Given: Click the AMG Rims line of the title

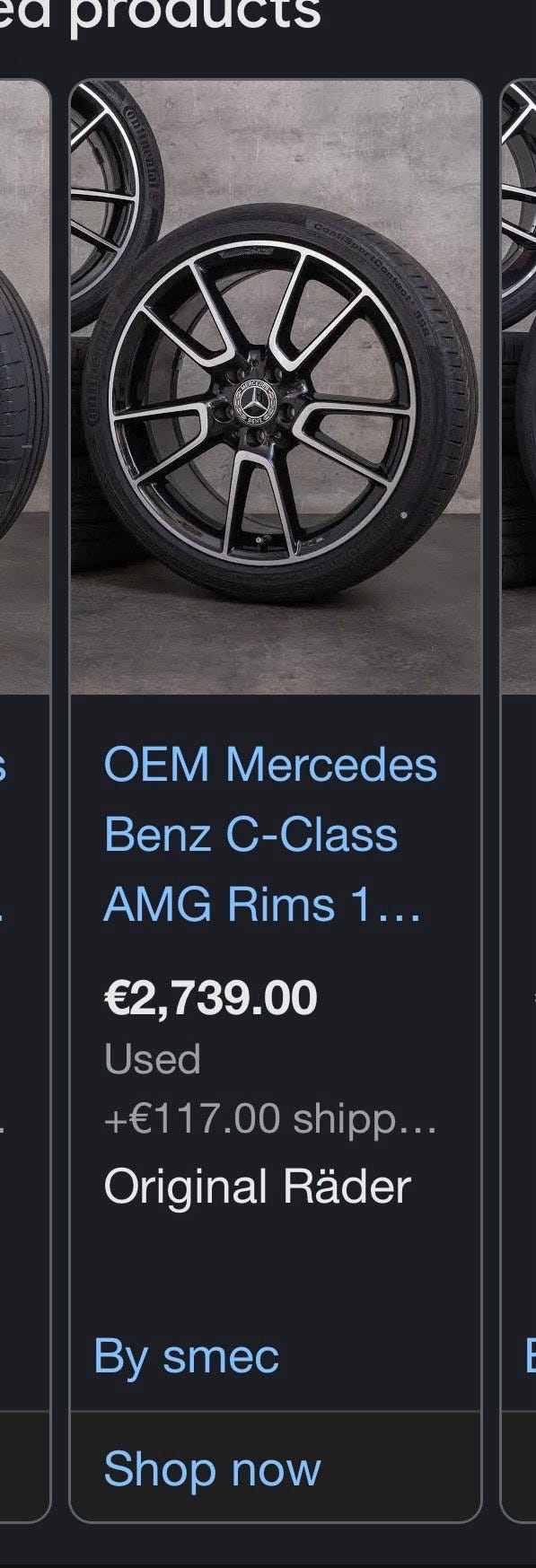Looking at the screenshot, I should (x=262, y=904).
